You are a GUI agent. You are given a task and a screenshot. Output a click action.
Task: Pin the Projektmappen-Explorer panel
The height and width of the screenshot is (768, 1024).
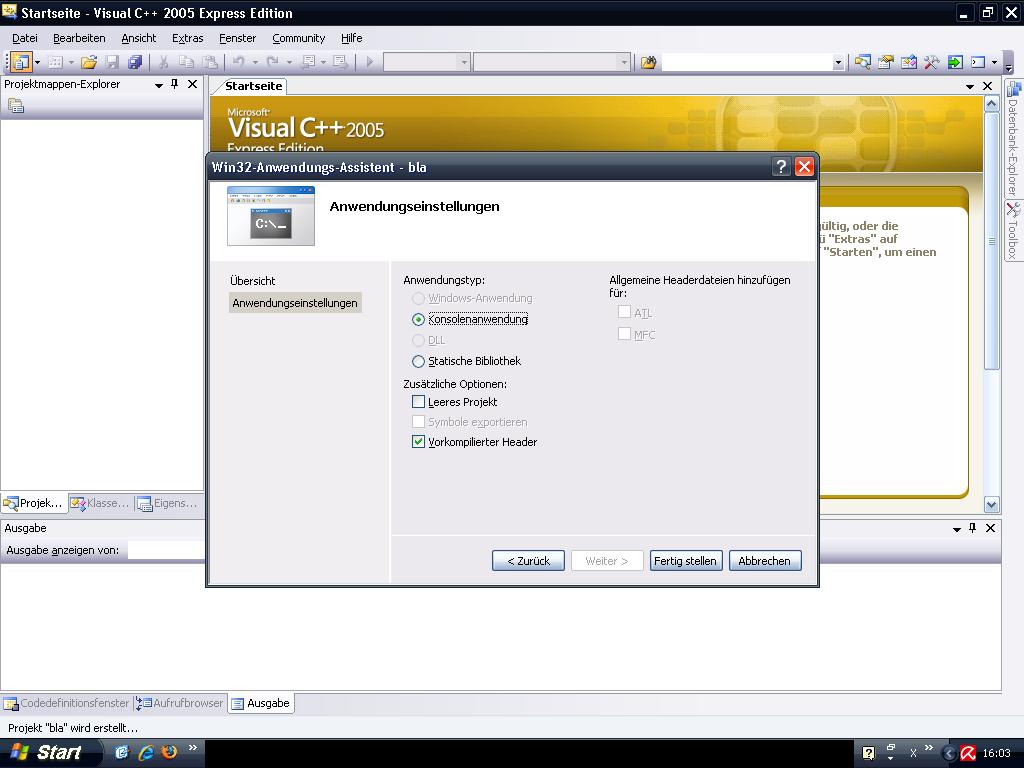pos(174,84)
